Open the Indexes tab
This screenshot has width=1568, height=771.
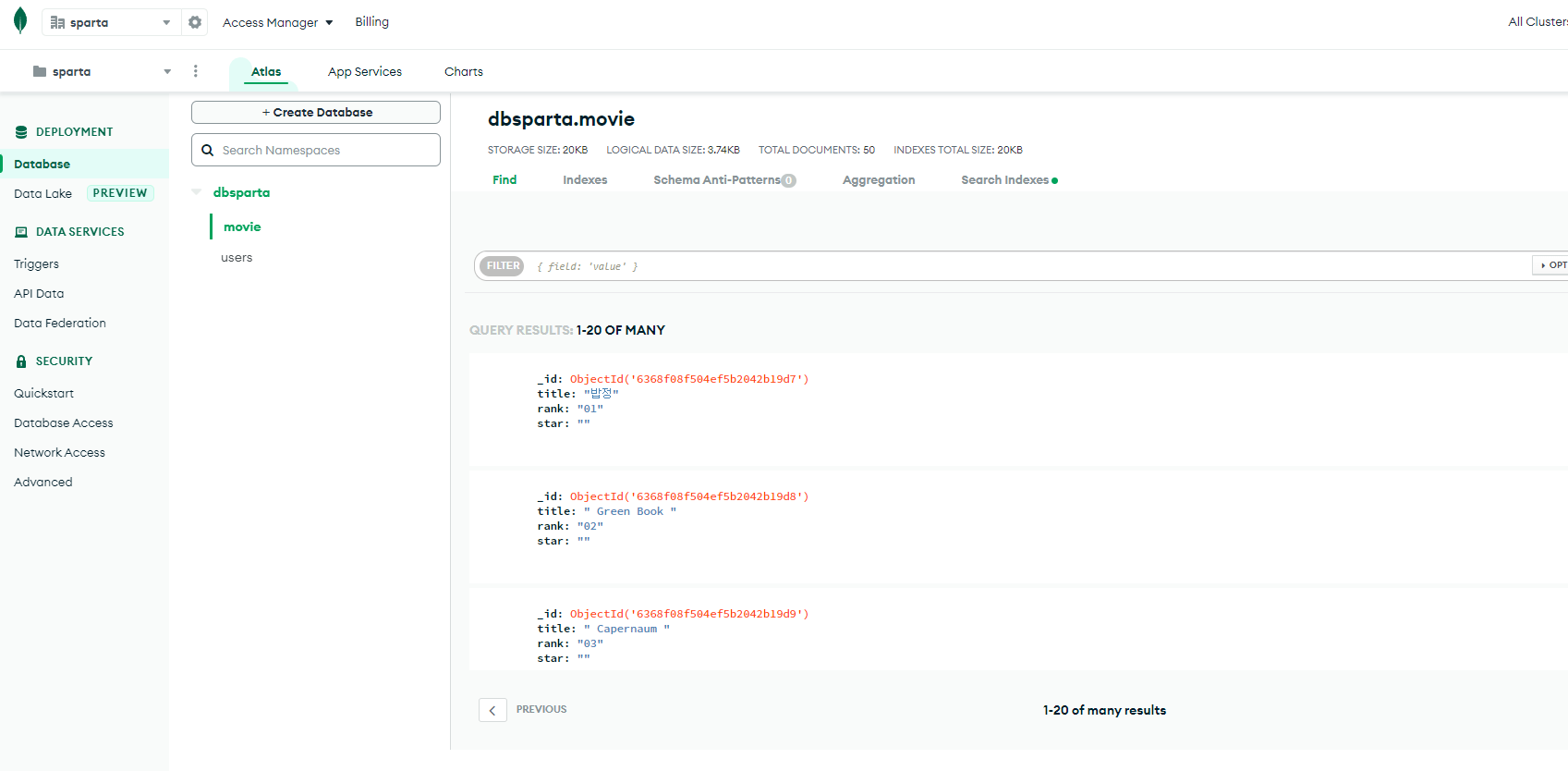[x=585, y=179]
